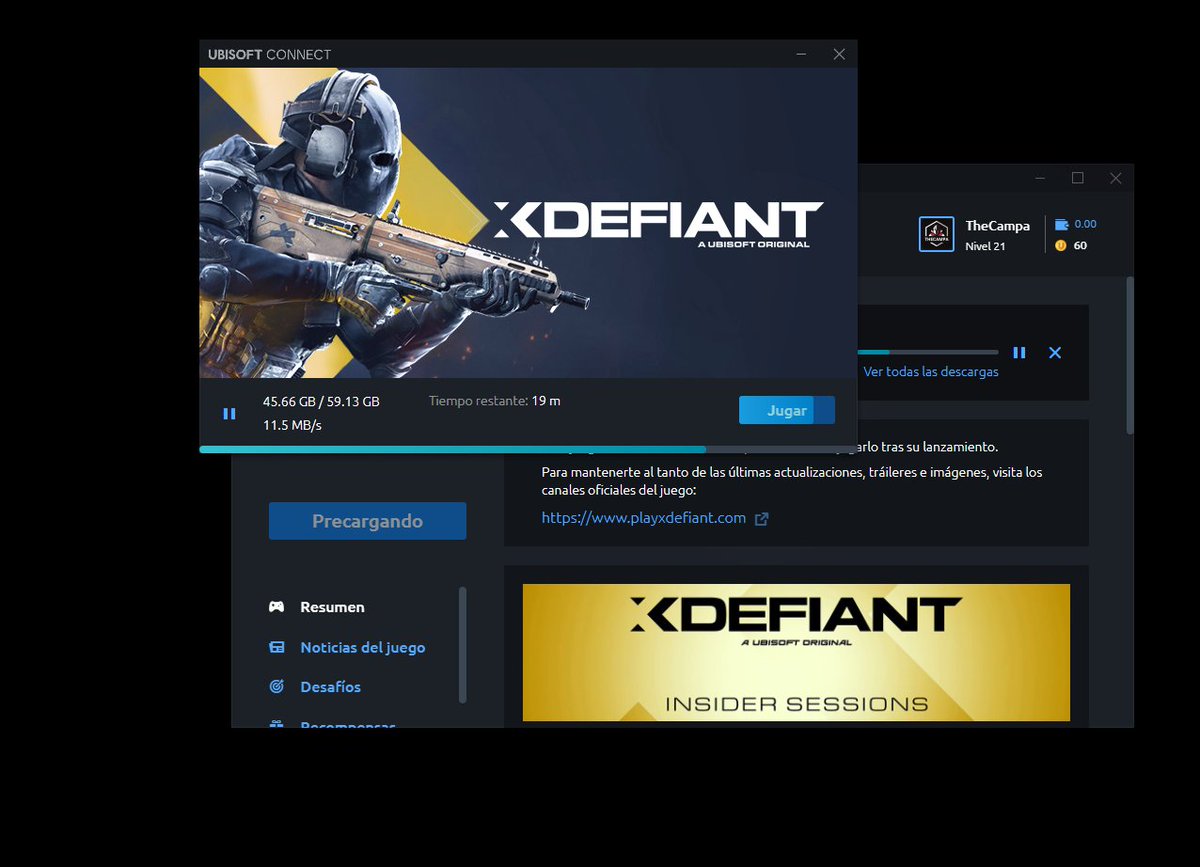Screen dimensions: 1200x867
Task: Minimize the background Ubisoft Connect window
Action: click(1040, 178)
